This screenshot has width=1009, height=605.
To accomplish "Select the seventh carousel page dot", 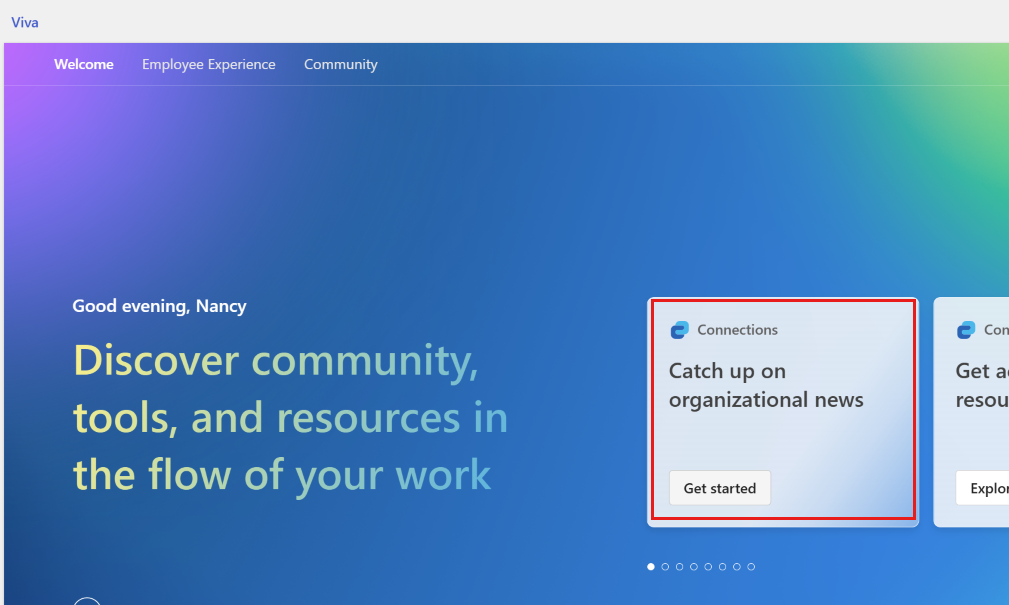I will pos(737,566).
